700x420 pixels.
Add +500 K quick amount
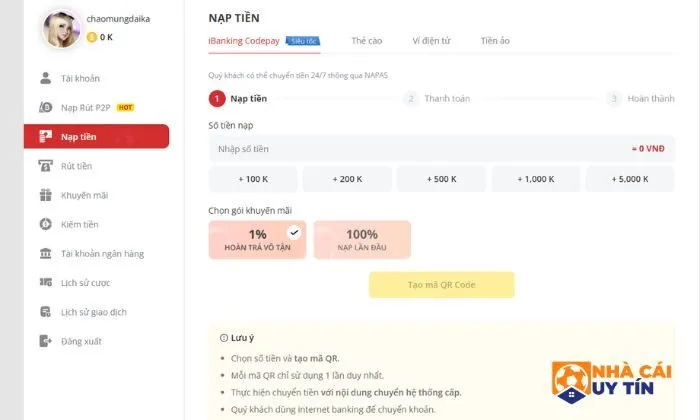pyautogui.click(x=442, y=179)
